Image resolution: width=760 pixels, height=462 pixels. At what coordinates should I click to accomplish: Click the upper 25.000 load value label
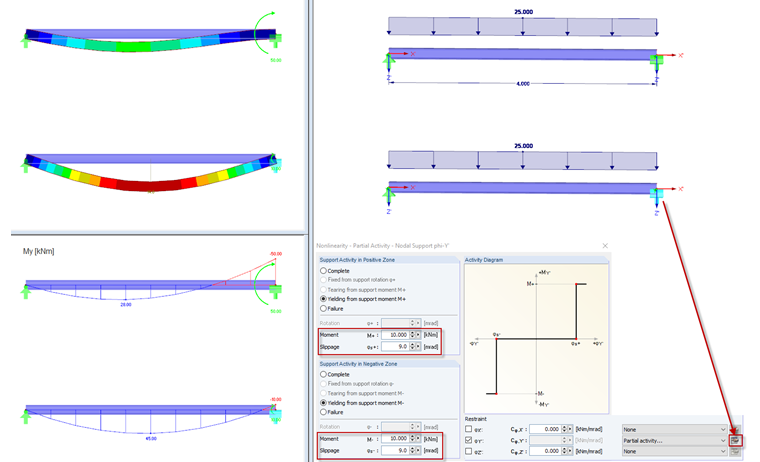click(523, 12)
